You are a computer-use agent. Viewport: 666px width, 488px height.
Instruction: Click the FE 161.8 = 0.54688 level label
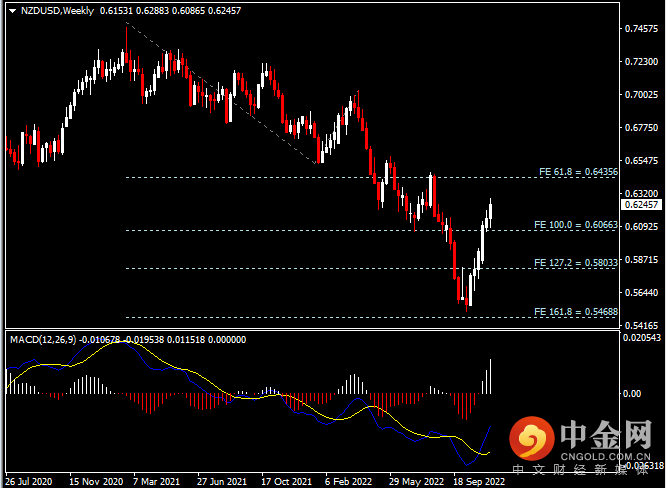pos(575,312)
